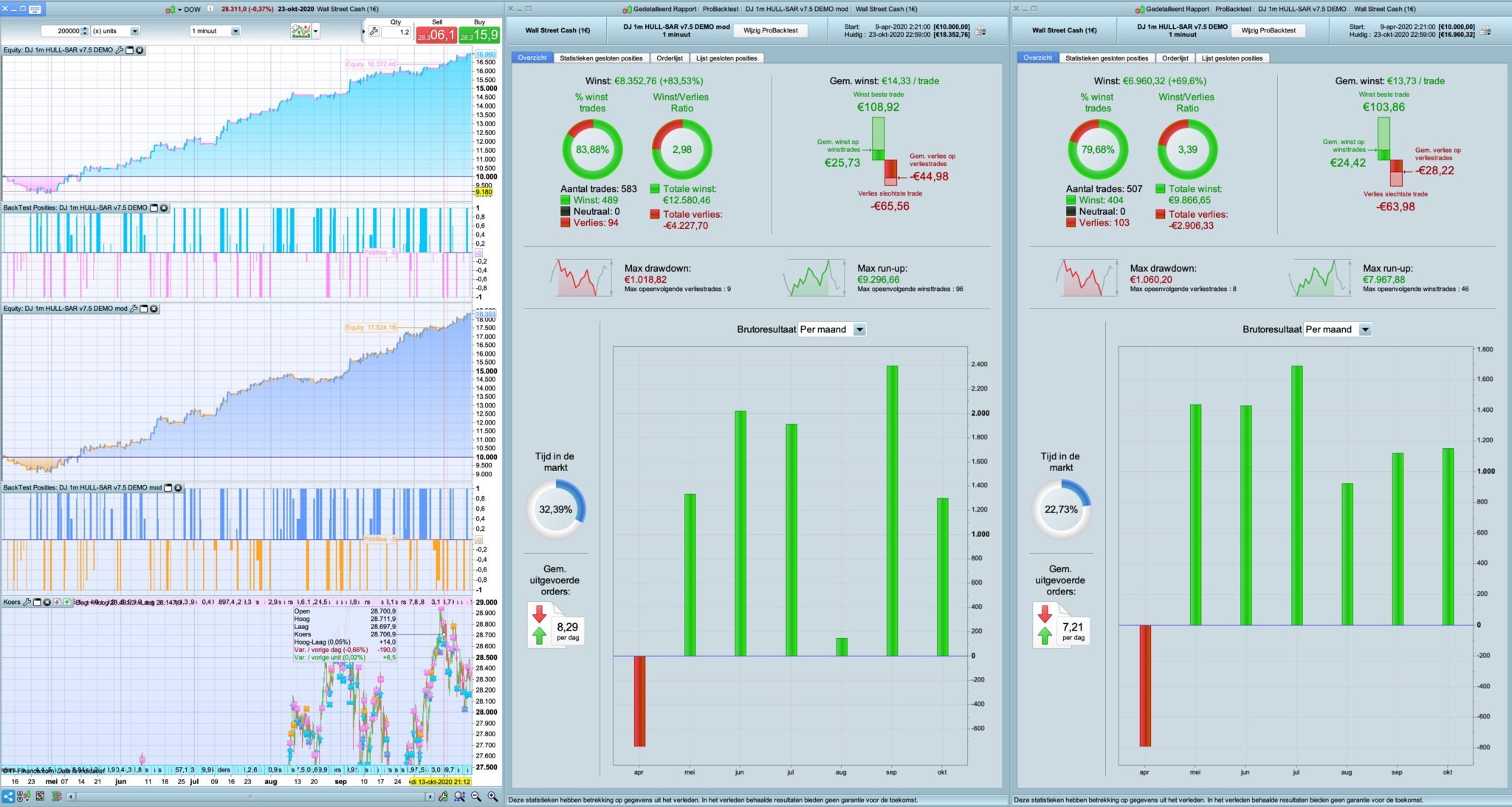Open the (x) units dropdown
The height and width of the screenshot is (807, 1512).
(134, 31)
